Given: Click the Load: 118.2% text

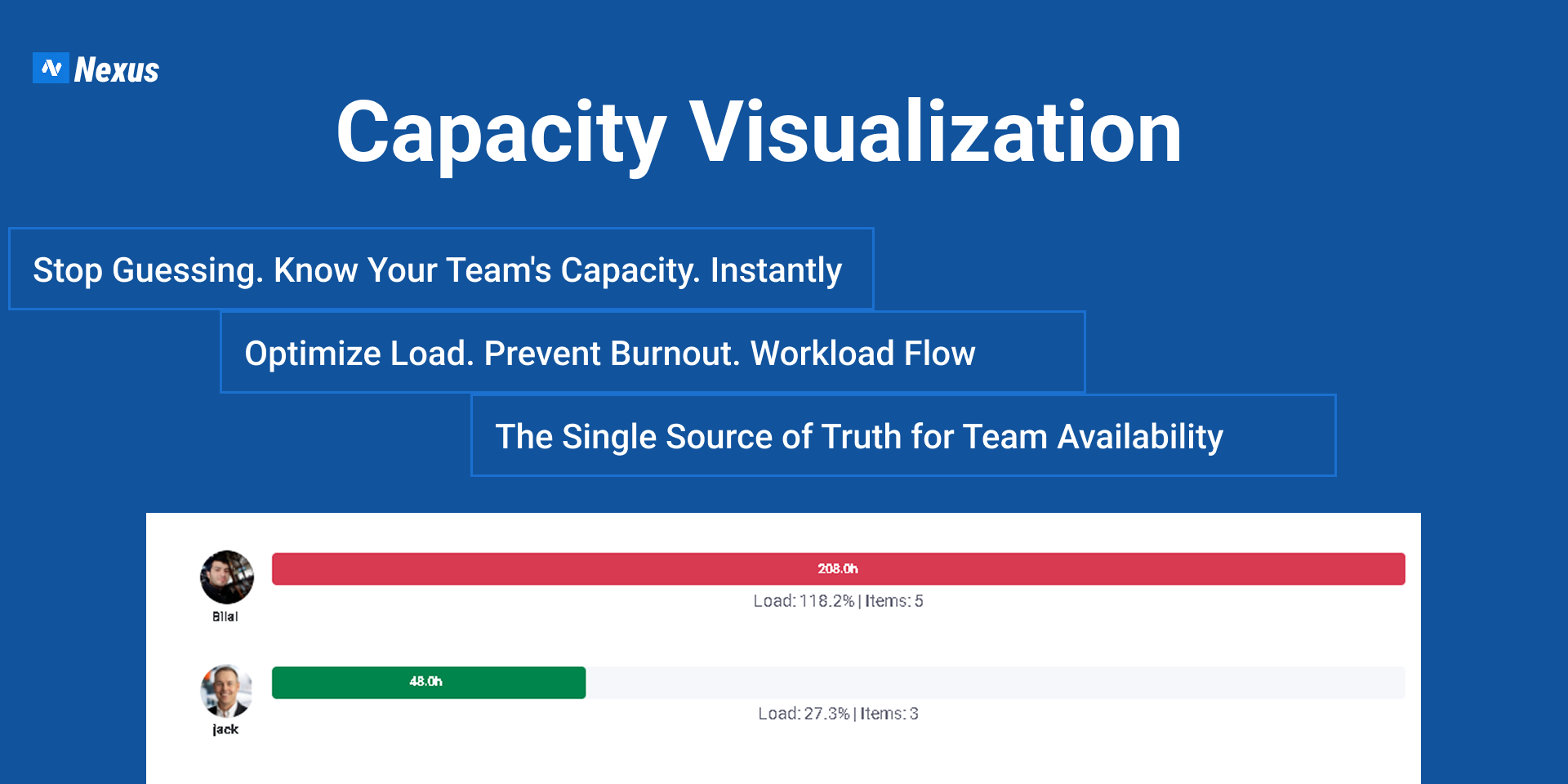Looking at the screenshot, I should tap(804, 601).
